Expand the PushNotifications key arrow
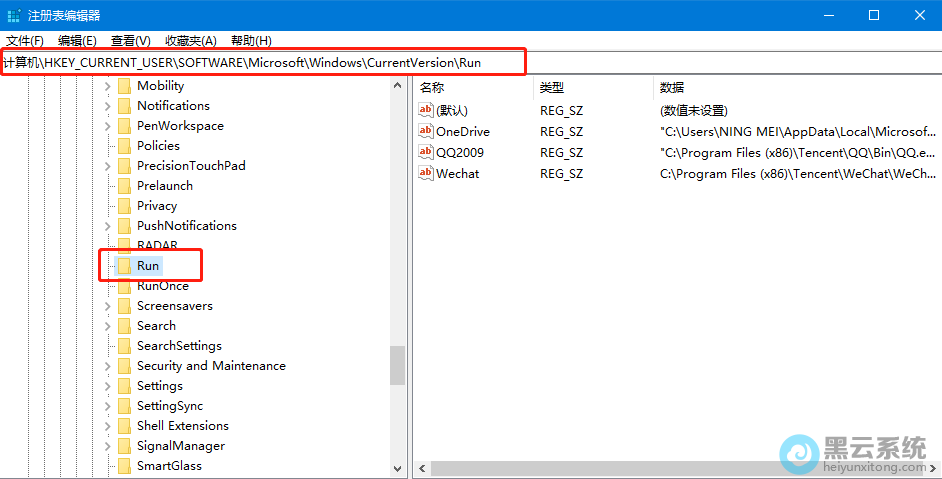Viewport: 942px width, 479px height. pos(108,226)
